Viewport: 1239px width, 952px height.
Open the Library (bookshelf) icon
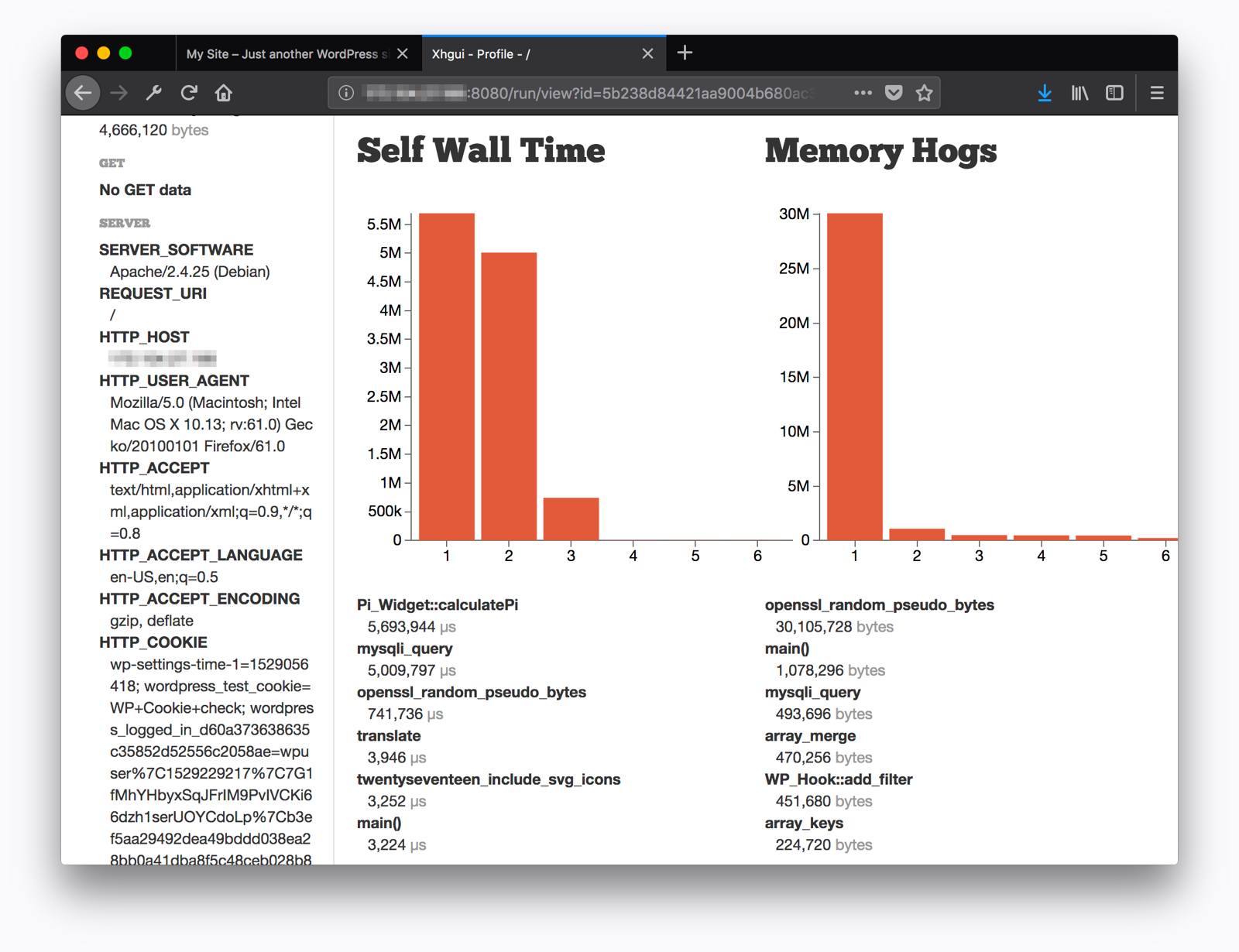click(x=1079, y=93)
